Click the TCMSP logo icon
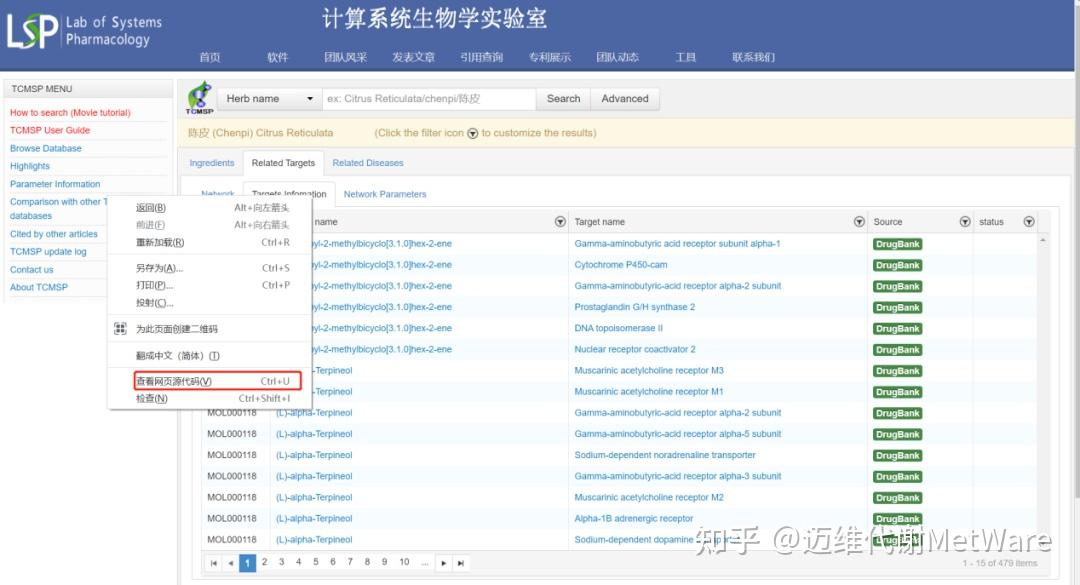Image resolution: width=1080 pixels, height=585 pixels. (x=199, y=98)
